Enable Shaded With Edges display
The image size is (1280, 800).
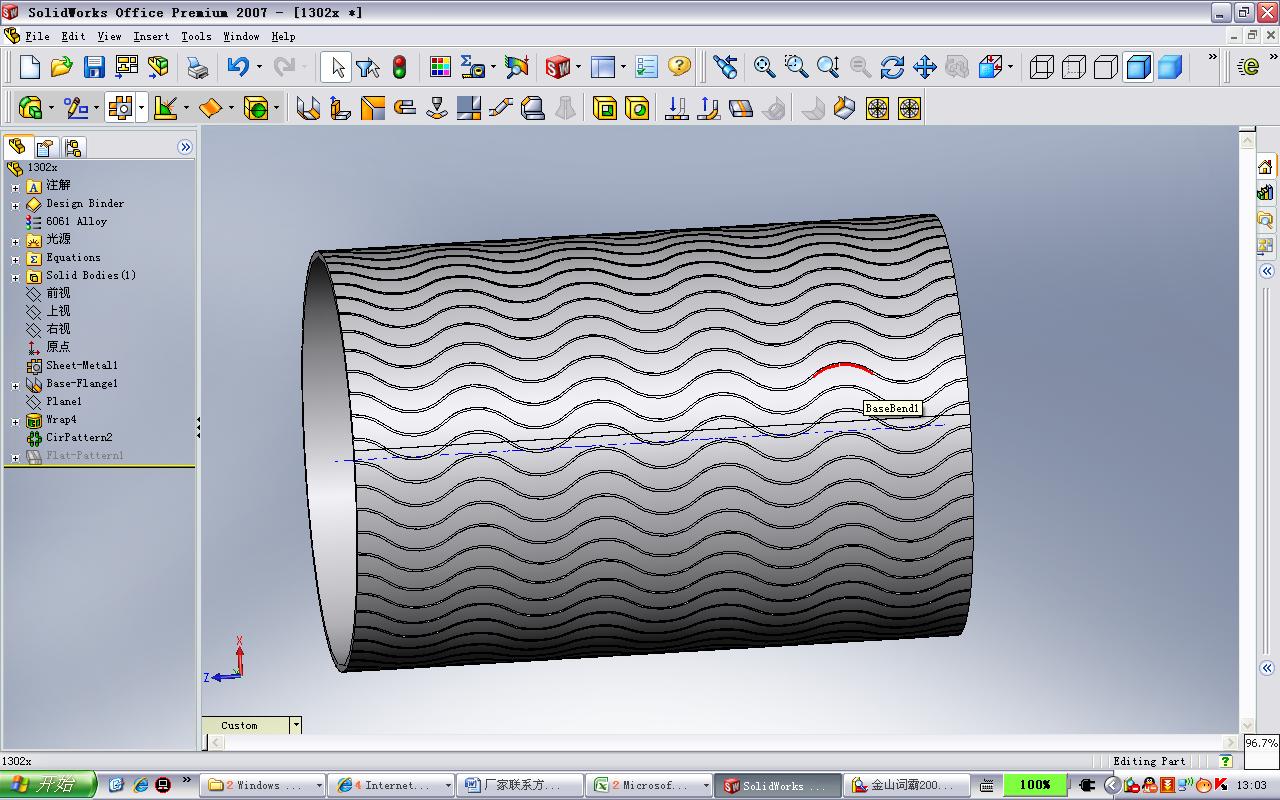coord(1138,67)
